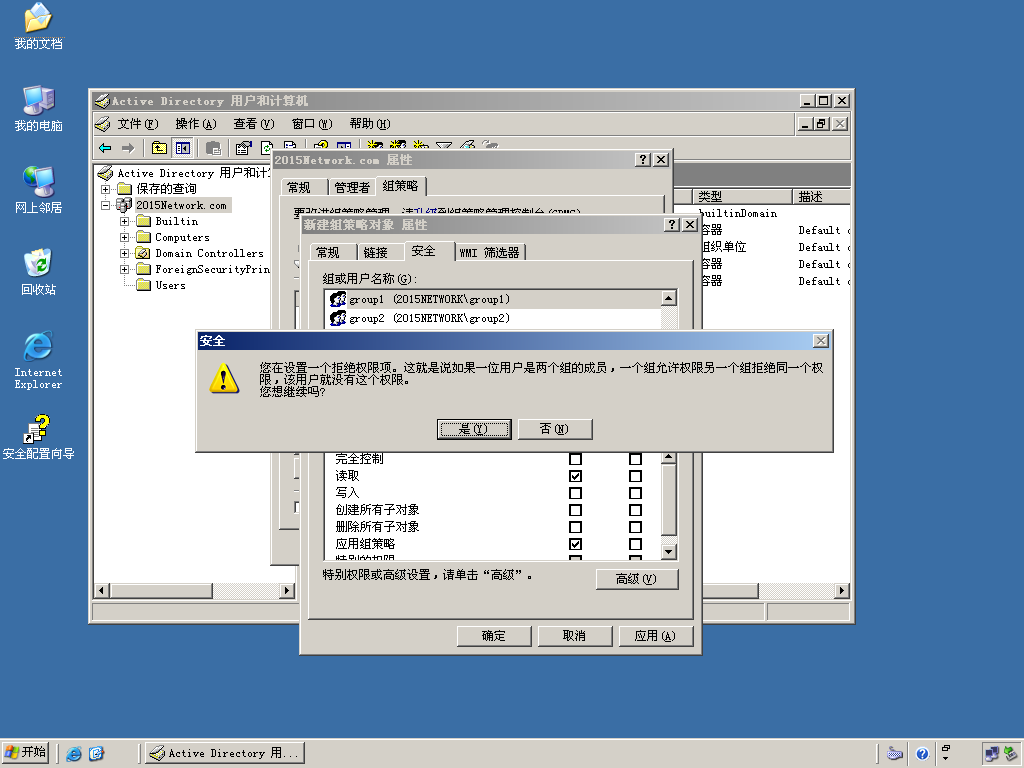Check the Deny box for 完全控制
1024x768 pixels.
(x=635, y=458)
